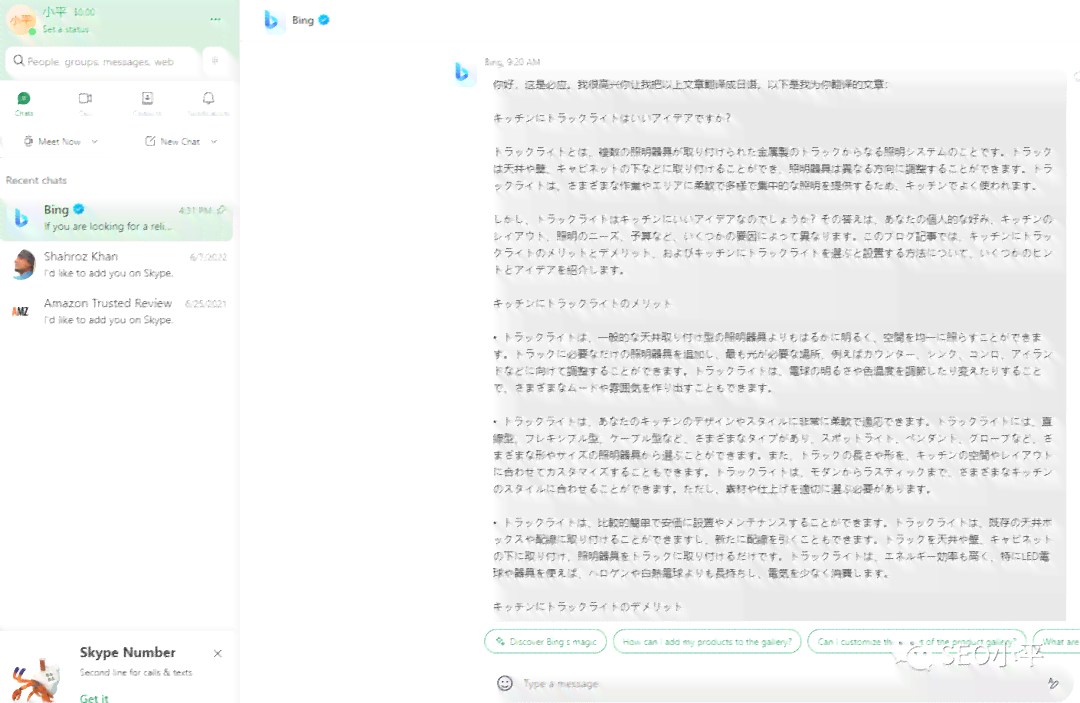This screenshot has height=703, width=1080.
Task: Expand the New Chat dropdown arrow
Action: (214, 141)
